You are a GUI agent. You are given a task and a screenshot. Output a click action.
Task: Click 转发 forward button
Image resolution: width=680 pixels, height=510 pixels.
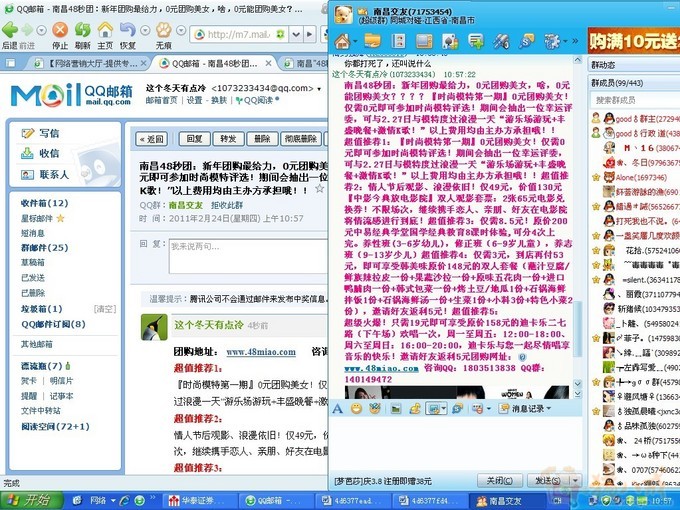click(228, 139)
